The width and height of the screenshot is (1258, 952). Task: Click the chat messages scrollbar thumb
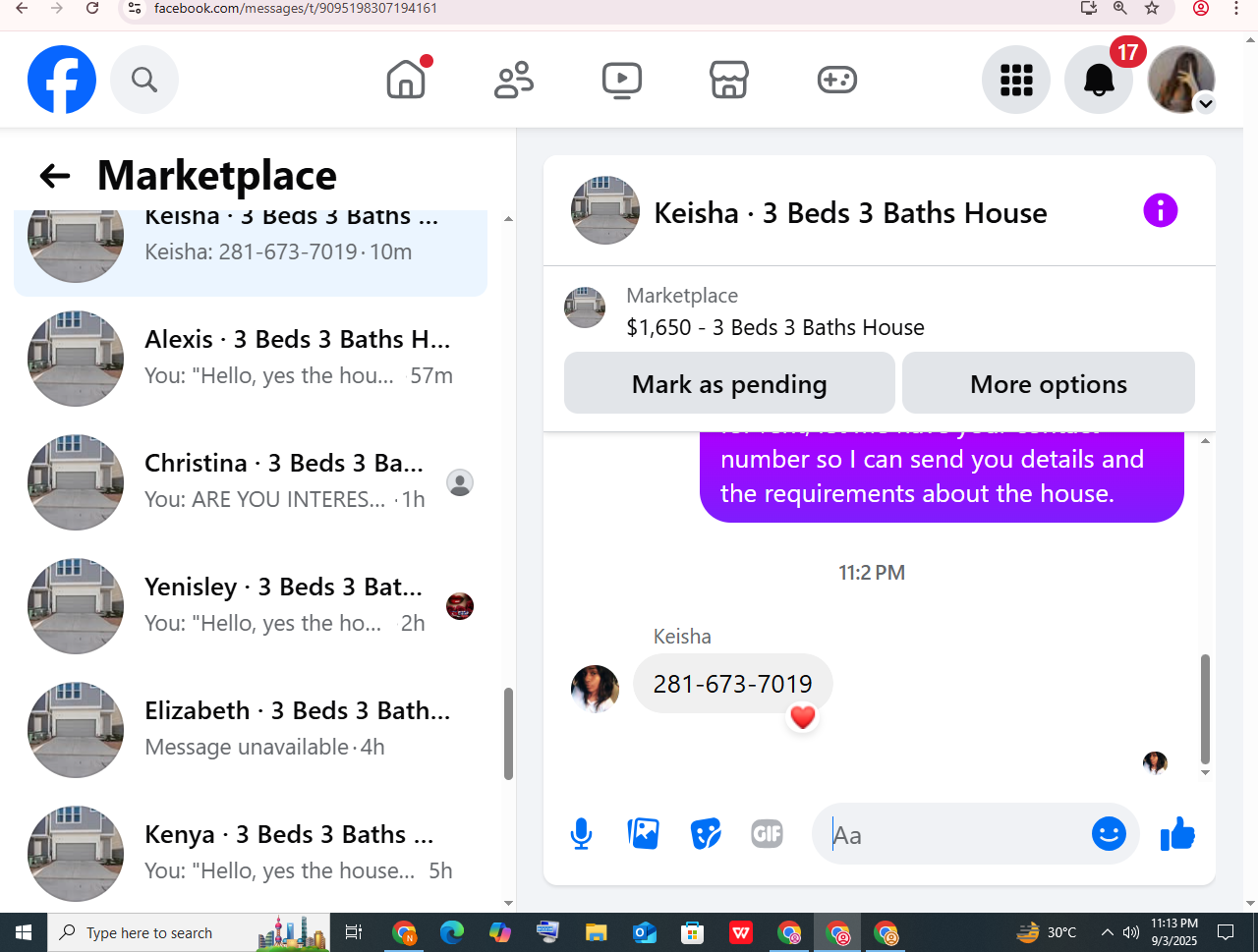pyautogui.click(x=1205, y=709)
